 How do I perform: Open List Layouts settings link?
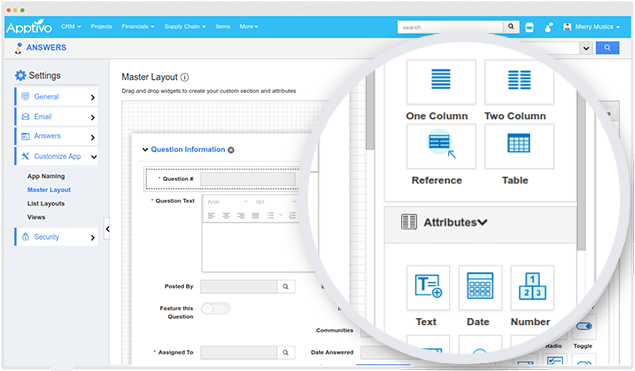46,203
